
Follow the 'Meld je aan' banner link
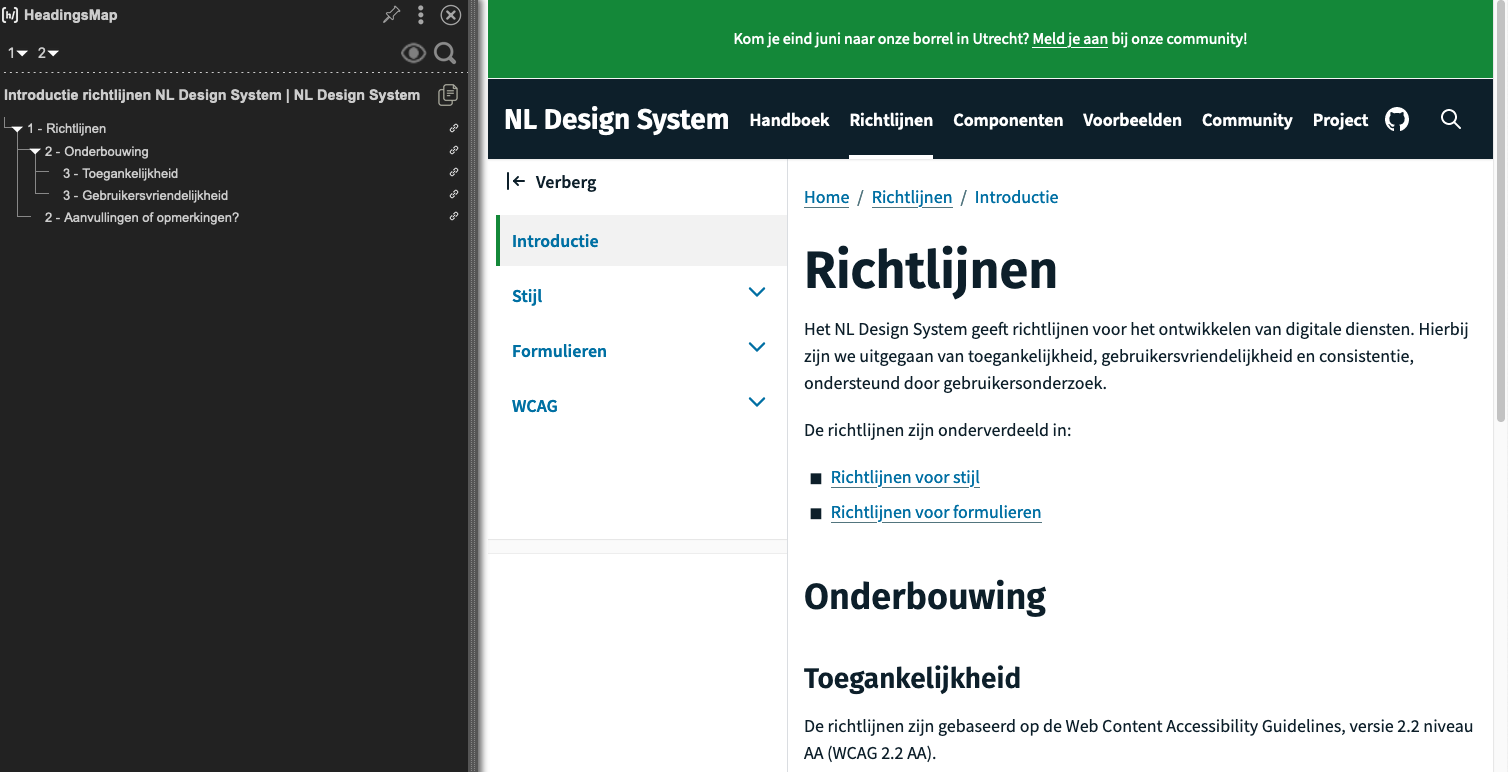1070,39
